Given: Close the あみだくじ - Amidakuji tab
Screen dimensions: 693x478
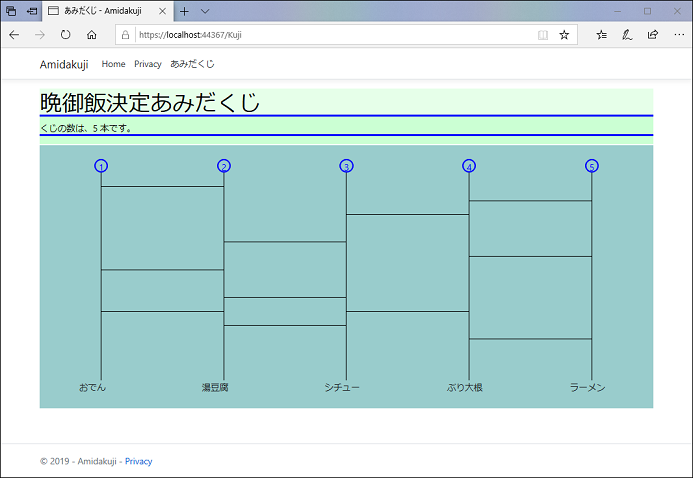Looking at the screenshot, I should click(162, 11).
